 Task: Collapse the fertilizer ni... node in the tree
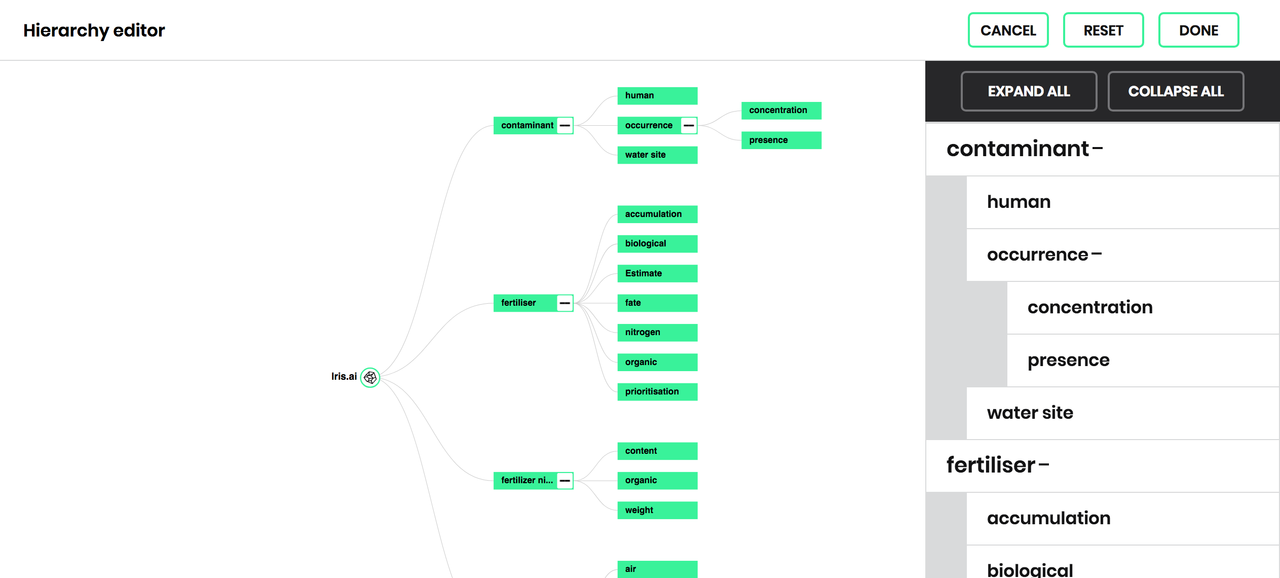coord(565,481)
